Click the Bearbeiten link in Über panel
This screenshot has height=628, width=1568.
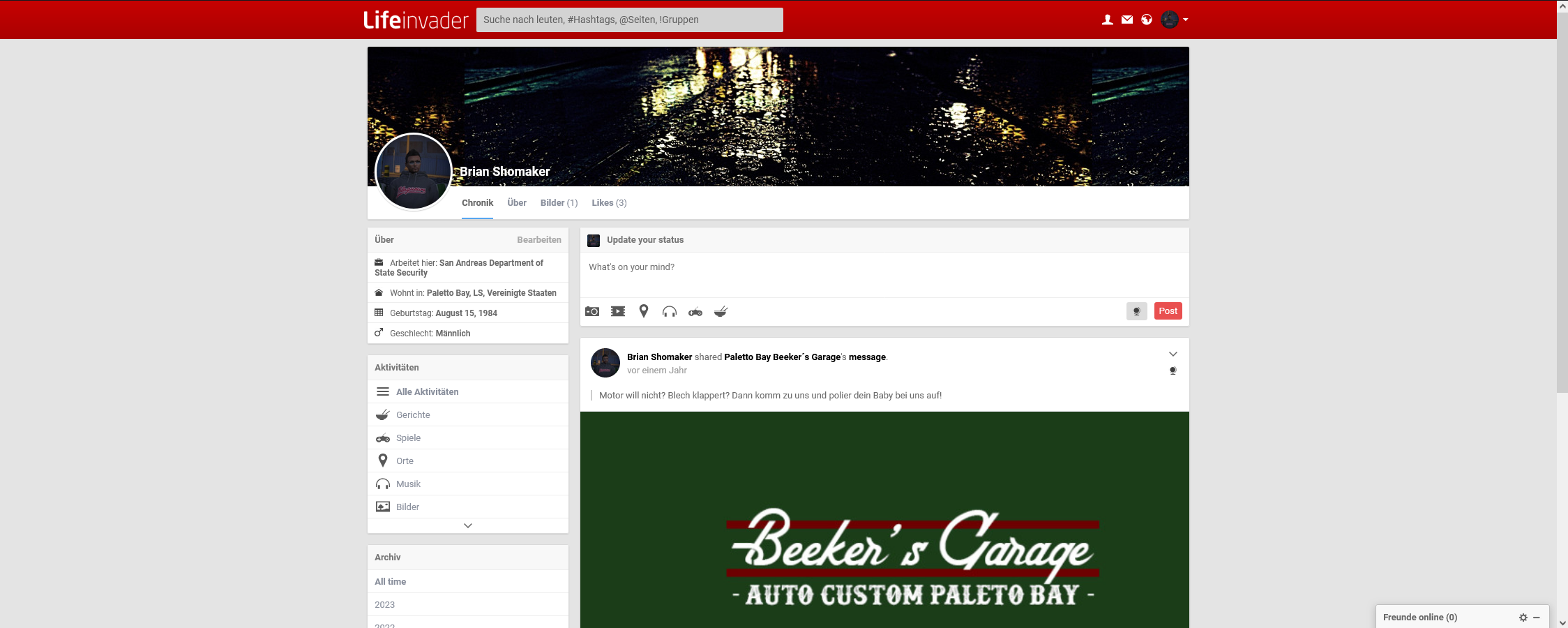tap(538, 240)
